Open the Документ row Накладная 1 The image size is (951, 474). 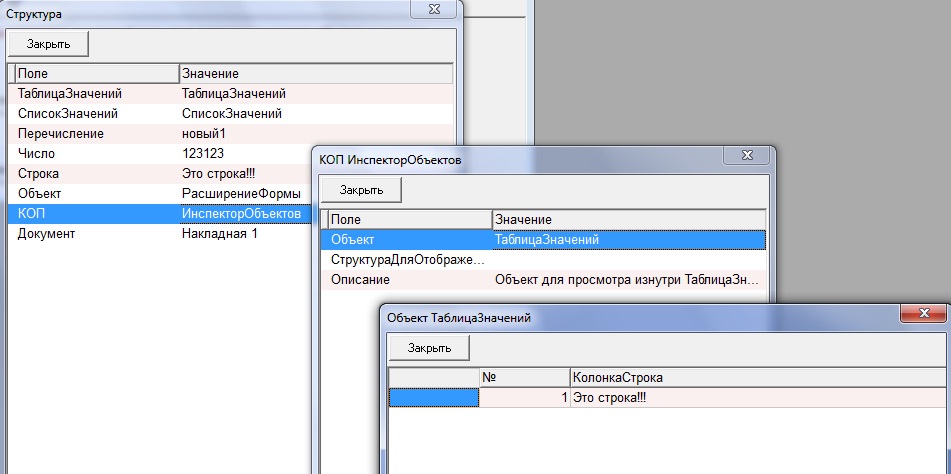tap(219, 233)
